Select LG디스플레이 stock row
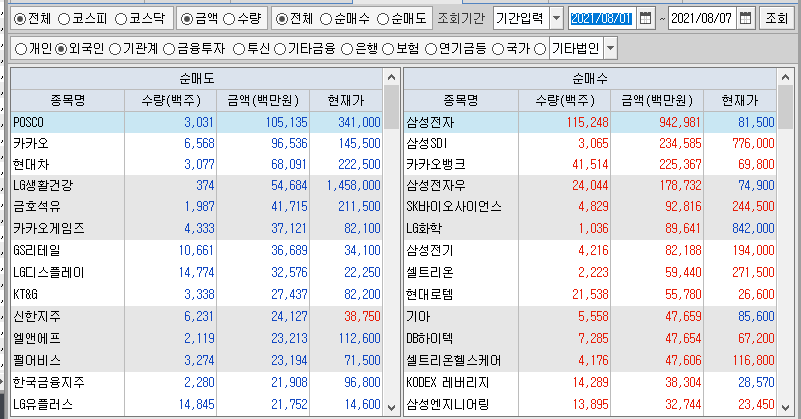 pos(197,272)
